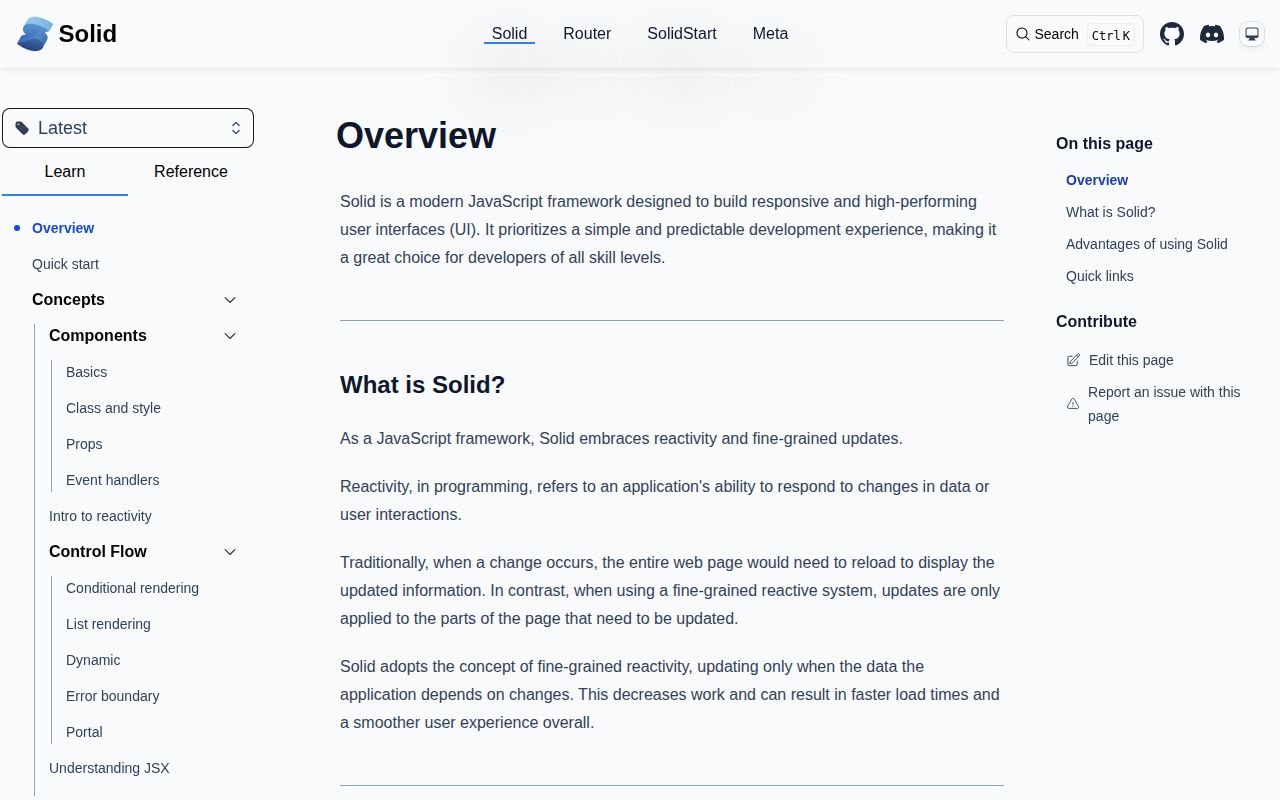Open the Portal sidebar page

point(84,732)
